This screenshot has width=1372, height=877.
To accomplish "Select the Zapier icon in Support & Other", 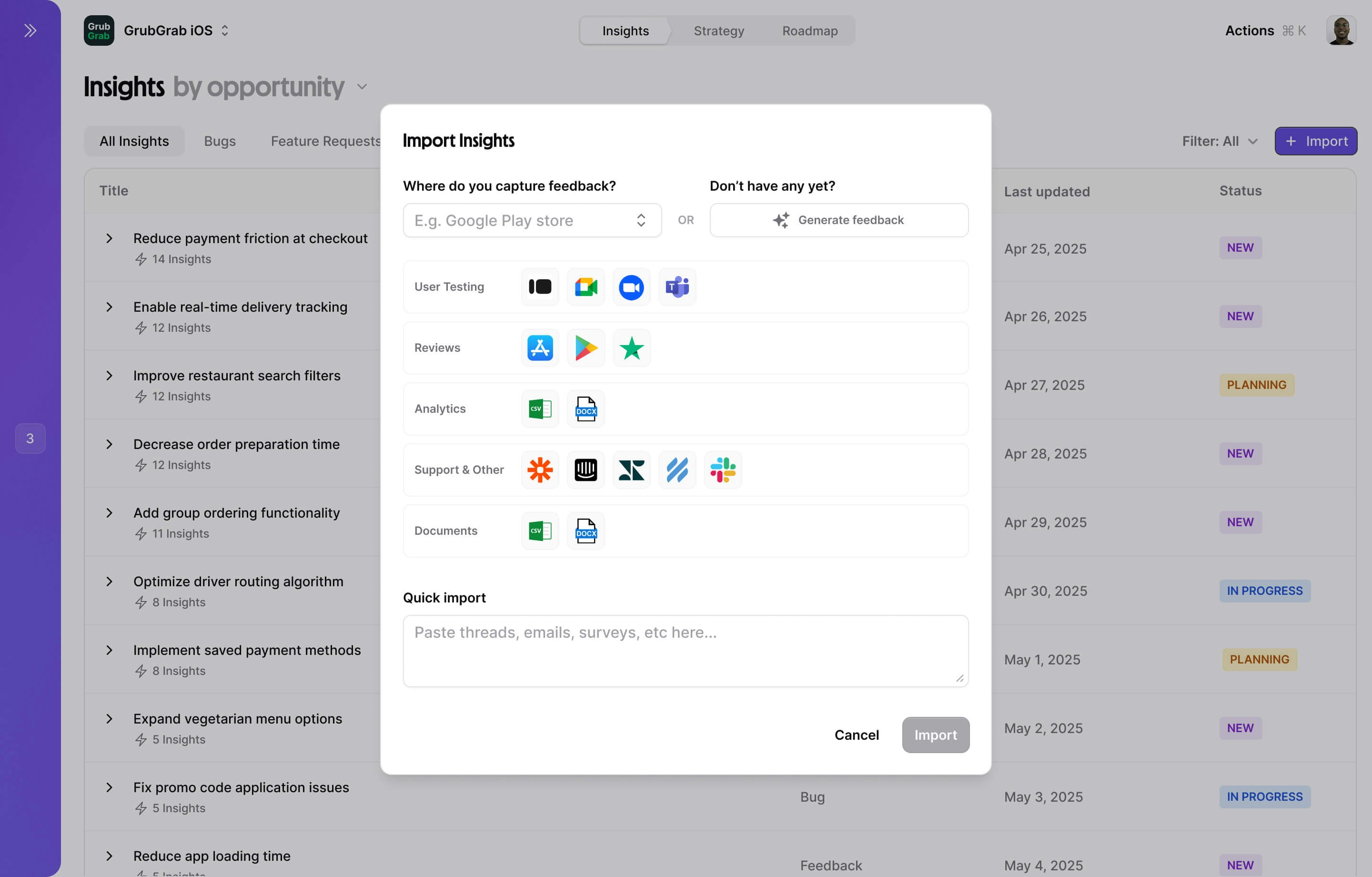I will click(540, 470).
